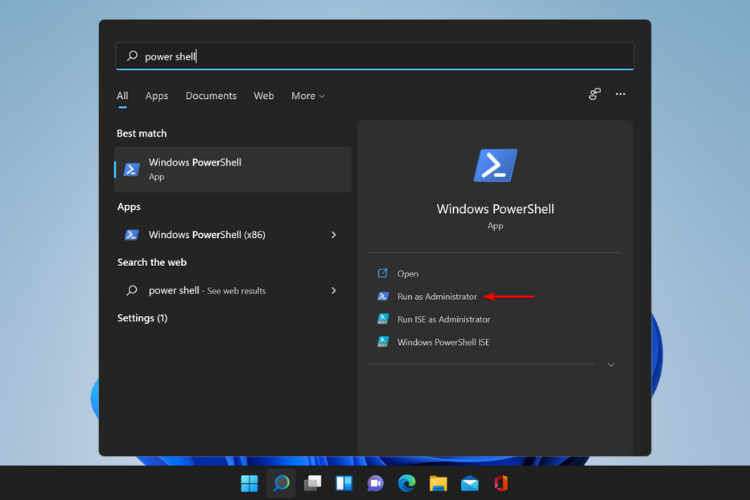Launch the Teams Chat taskbar icon
The width and height of the screenshot is (750, 500).
tap(375, 484)
